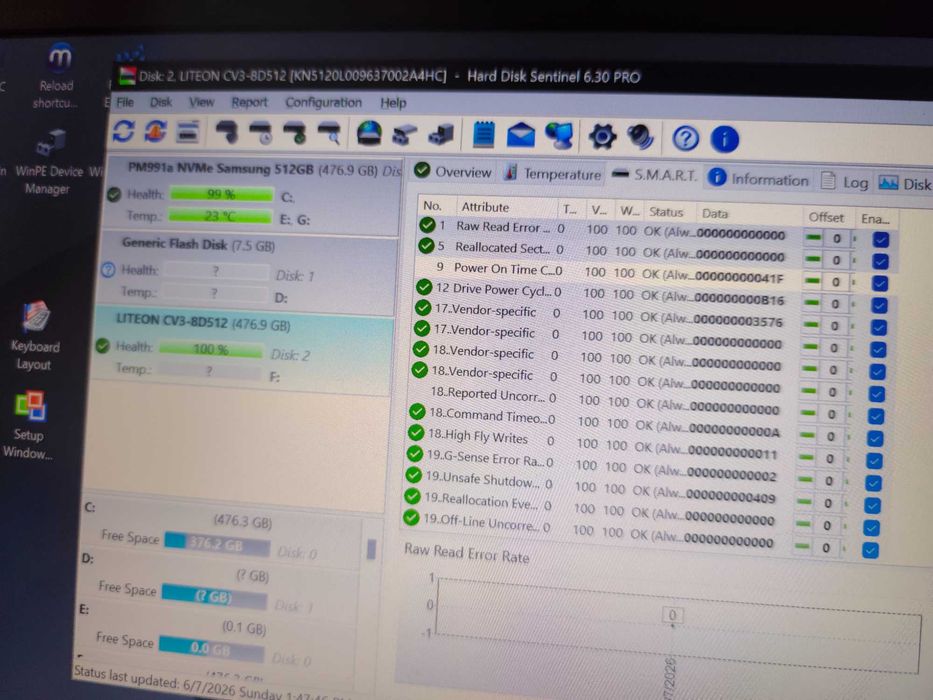Uncheck Enable box for Off-Line Uncorrectable row
The image size is (933, 700).
pyautogui.click(x=870, y=550)
